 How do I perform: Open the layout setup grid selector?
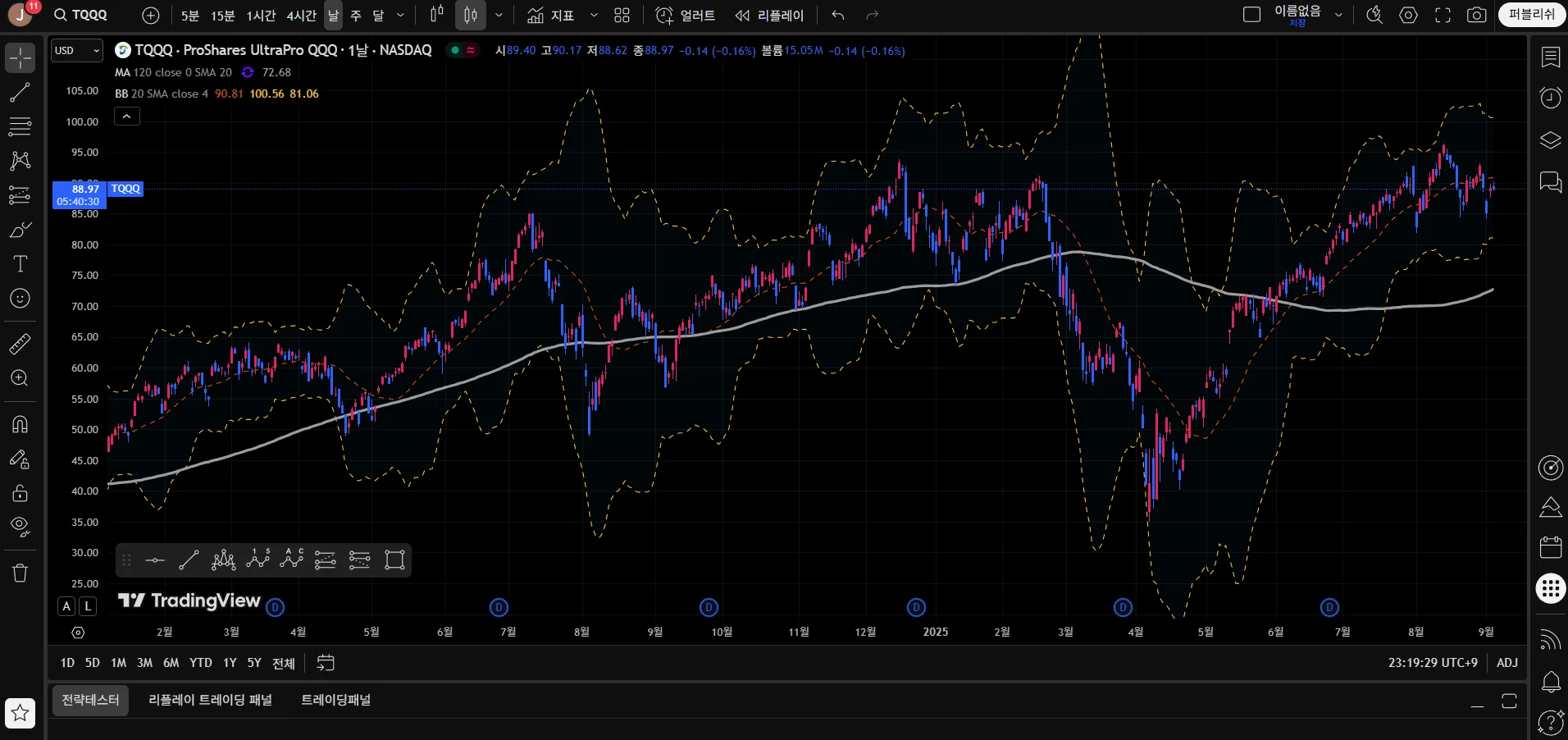tap(622, 16)
